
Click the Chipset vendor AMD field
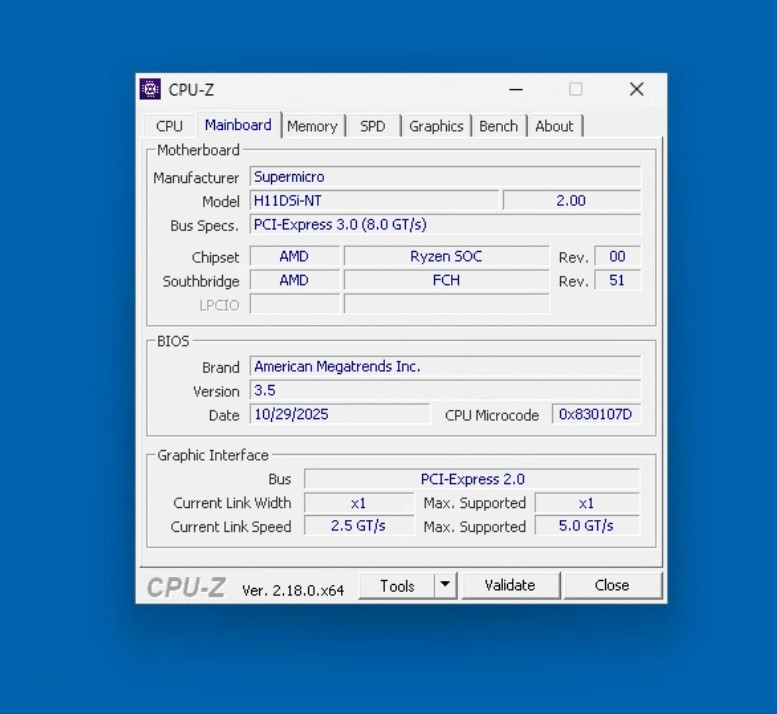294,256
